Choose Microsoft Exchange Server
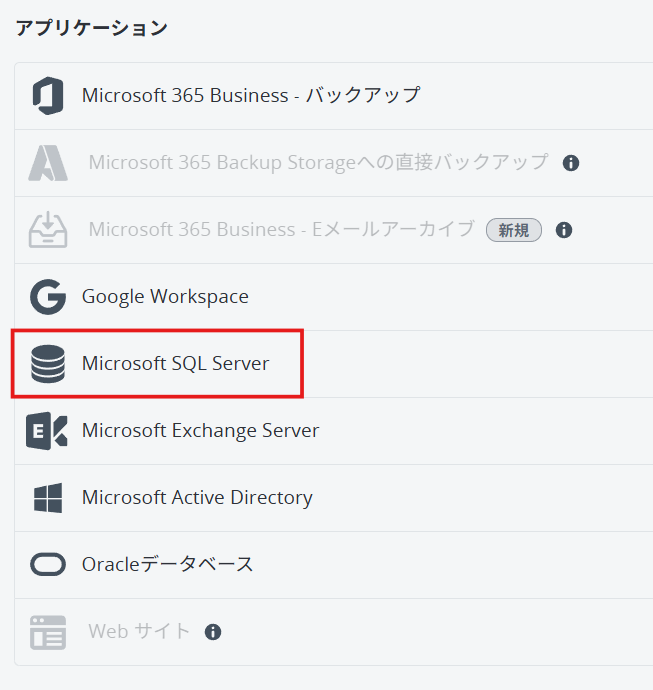 [x=201, y=430]
